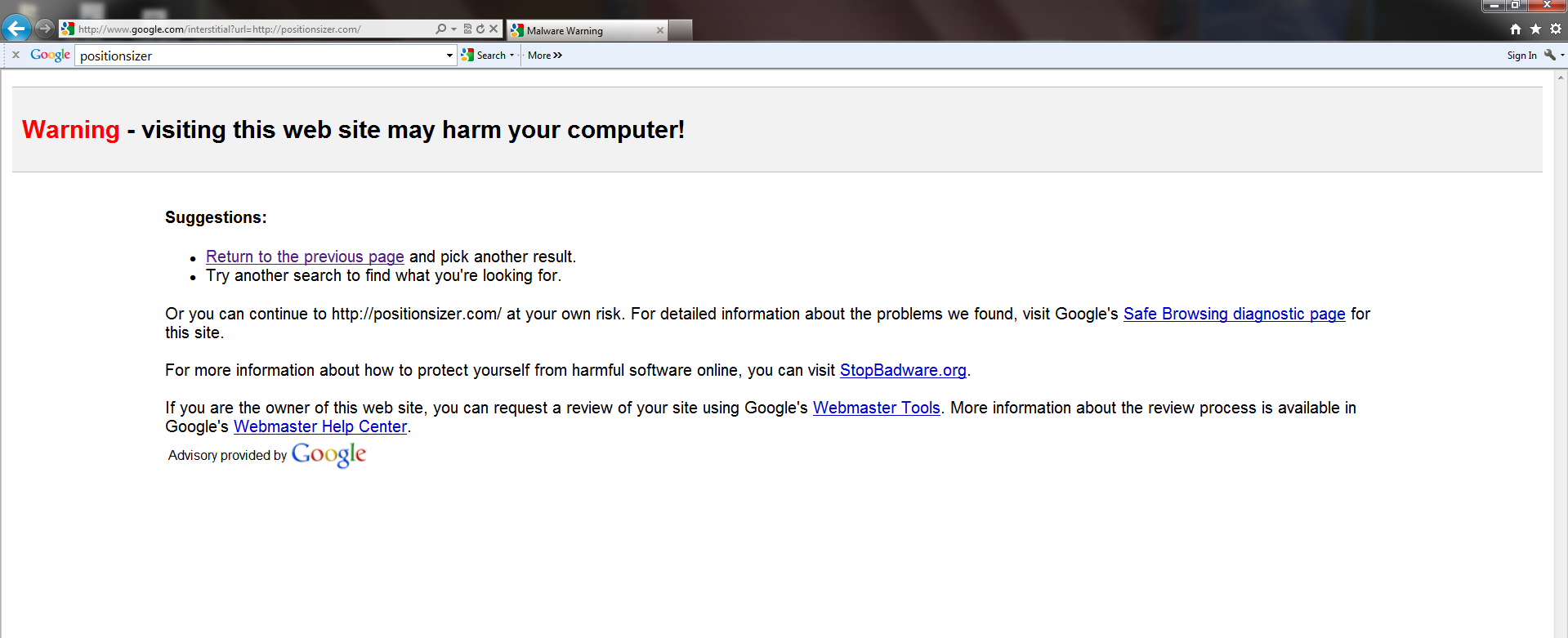Open the Safe Browsing diagnostic page link

coord(1234,314)
